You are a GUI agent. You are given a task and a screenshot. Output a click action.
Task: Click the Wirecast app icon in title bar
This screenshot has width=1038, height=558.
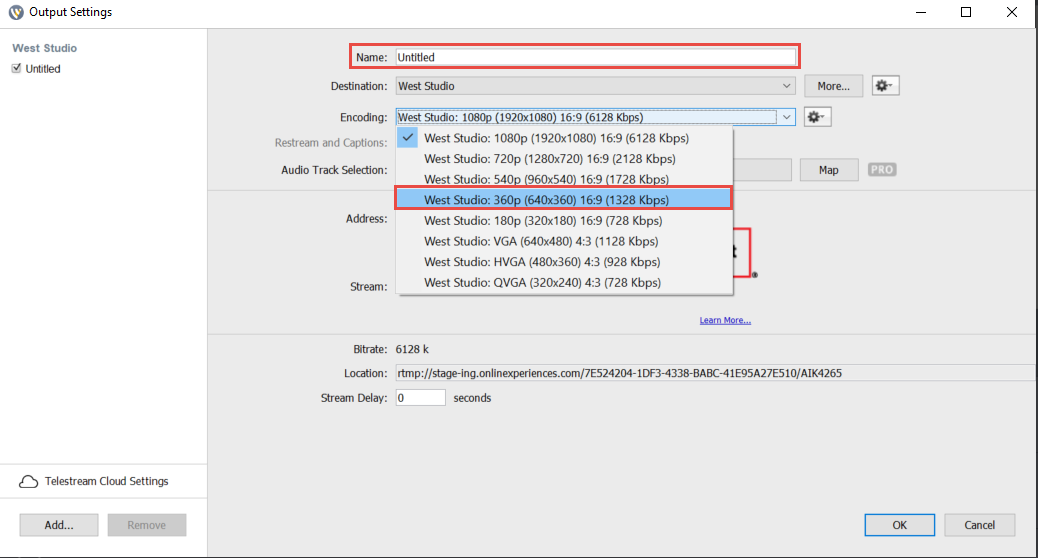point(16,12)
